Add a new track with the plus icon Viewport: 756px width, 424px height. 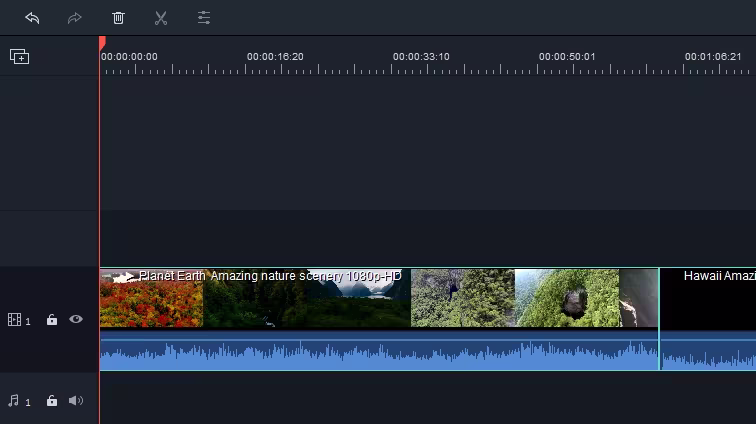point(20,57)
